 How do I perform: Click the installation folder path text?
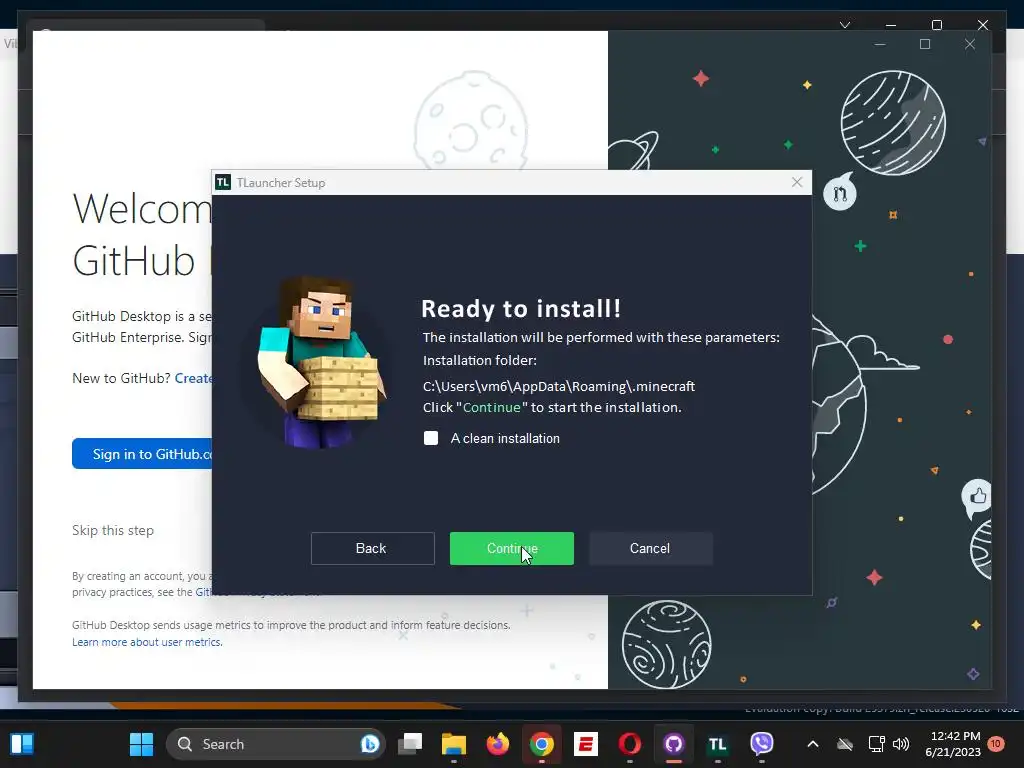pyautogui.click(x=558, y=386)
